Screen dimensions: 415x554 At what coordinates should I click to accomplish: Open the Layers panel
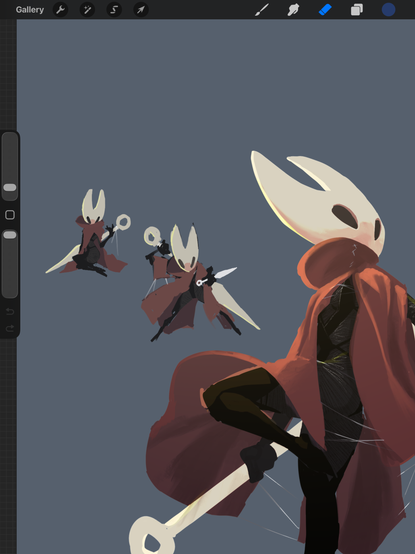(357, 10)
